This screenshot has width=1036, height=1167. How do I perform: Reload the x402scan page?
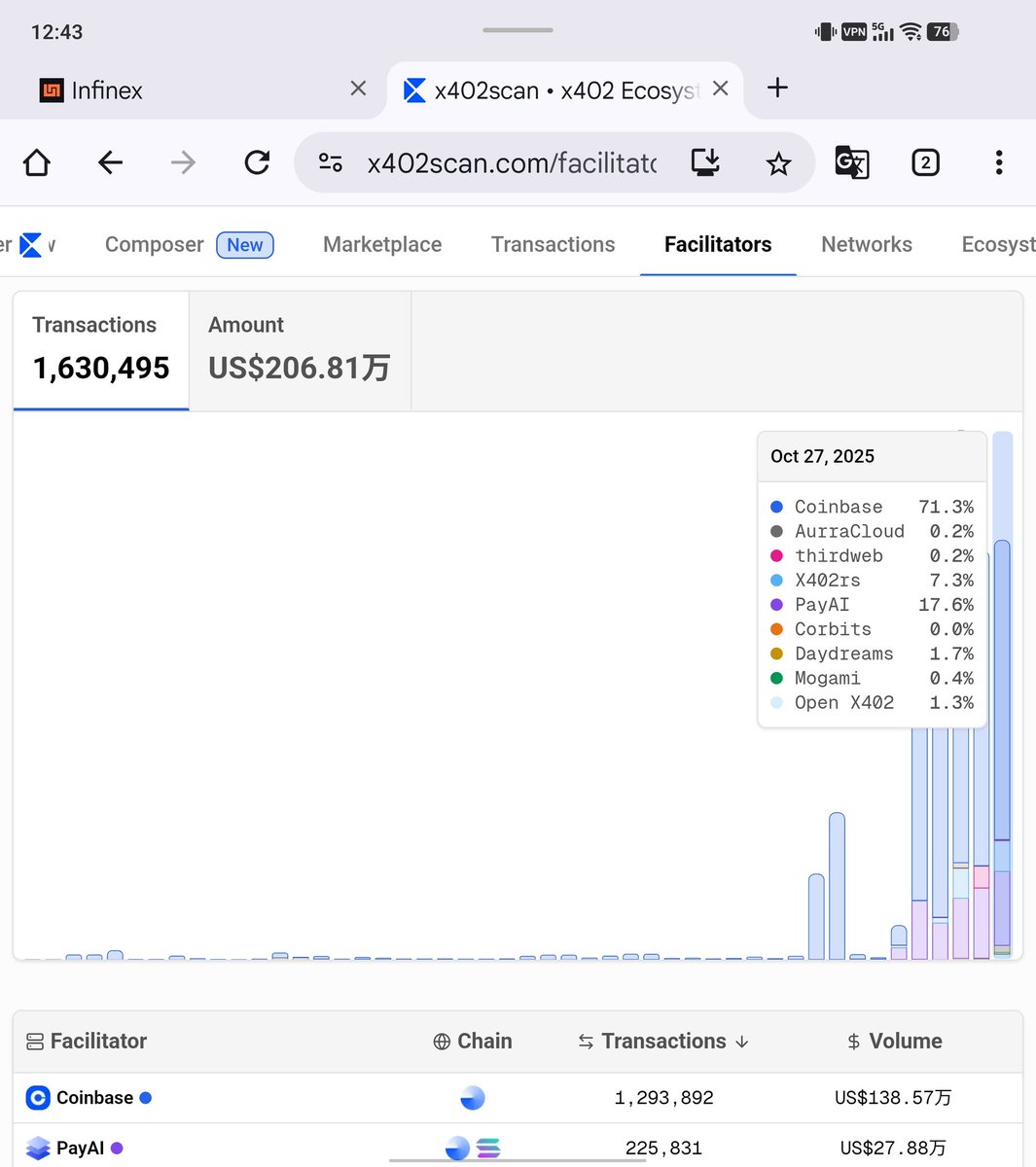255,162
